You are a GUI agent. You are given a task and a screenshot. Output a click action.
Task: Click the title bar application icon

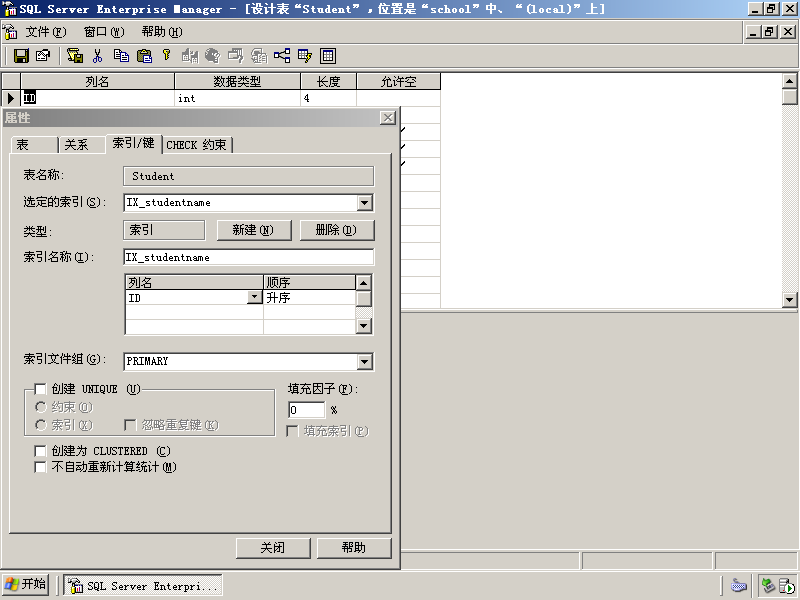(10, 9)
